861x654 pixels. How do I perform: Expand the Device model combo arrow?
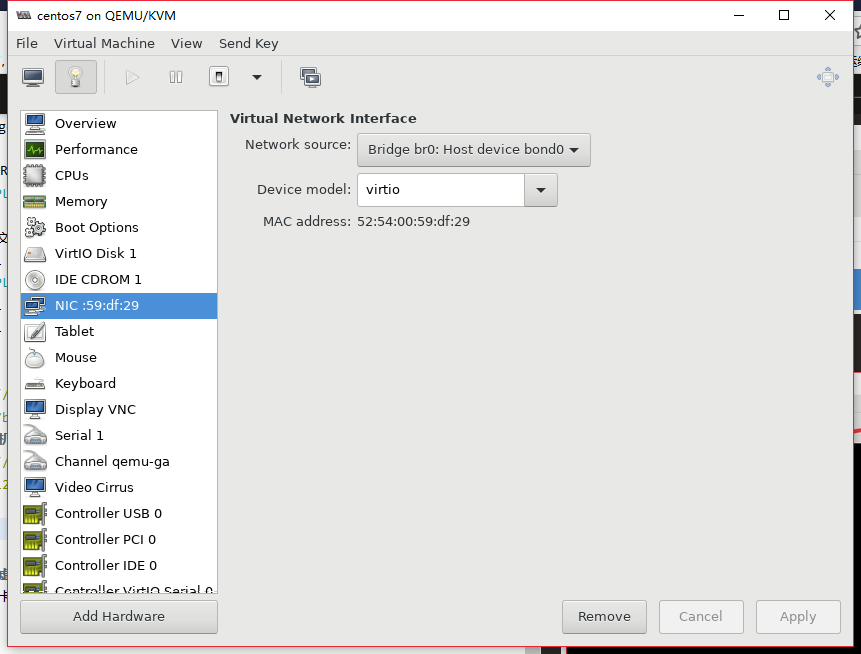tap(541, 190)
